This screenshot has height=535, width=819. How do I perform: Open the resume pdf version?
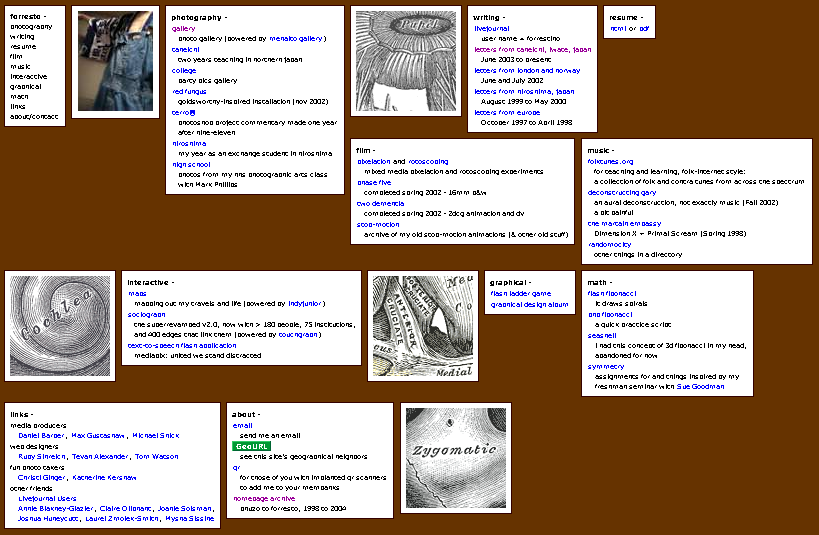click(644, 29)
